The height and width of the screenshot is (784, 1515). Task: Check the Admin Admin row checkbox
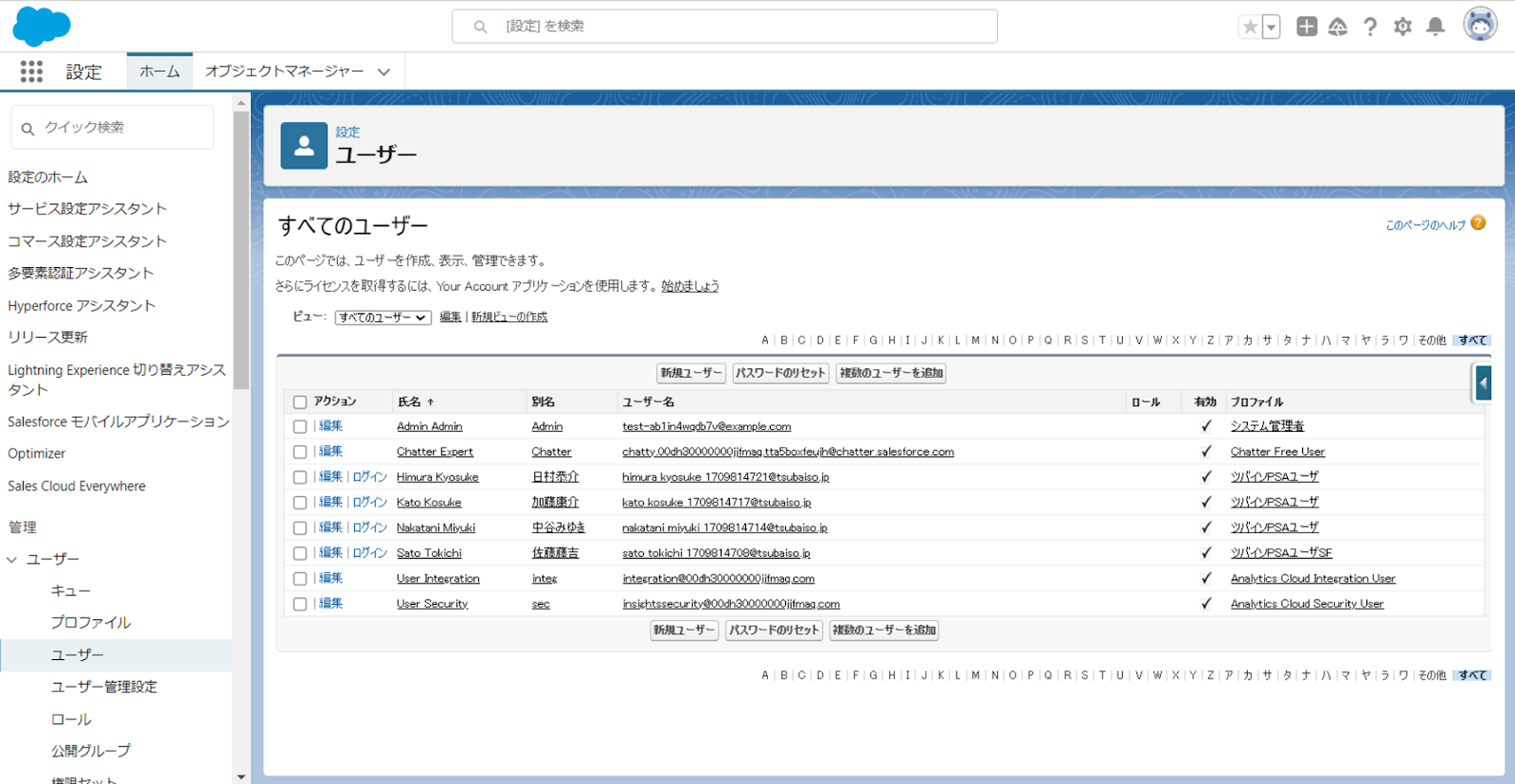point(300,427)
